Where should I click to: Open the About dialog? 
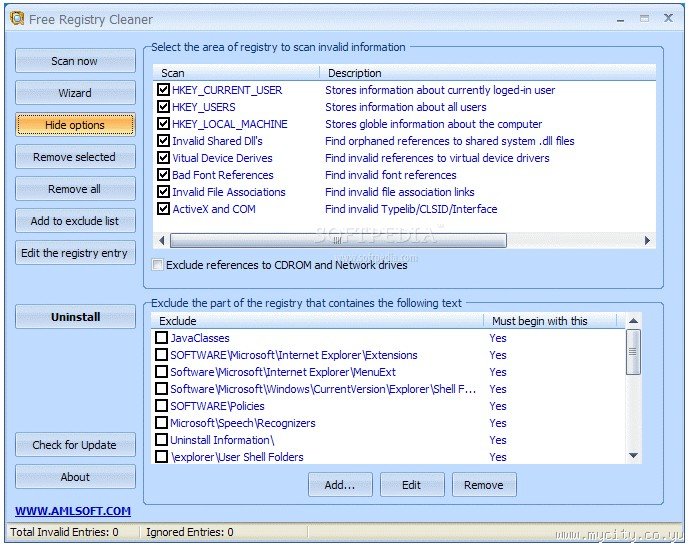(75, 477)
